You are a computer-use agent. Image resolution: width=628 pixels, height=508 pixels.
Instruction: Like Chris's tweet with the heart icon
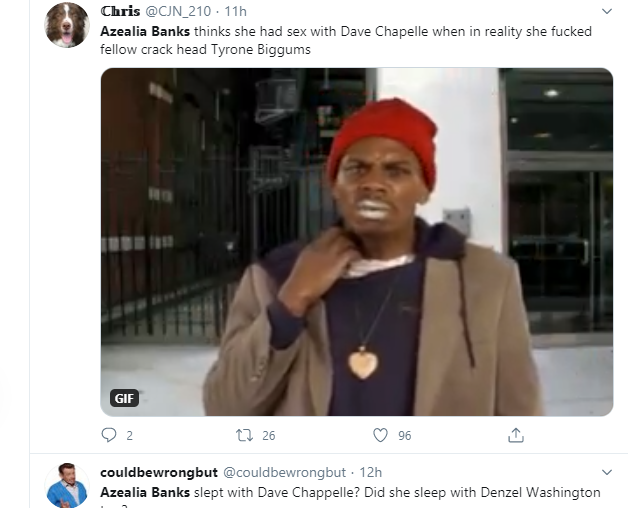coord(380,435)
